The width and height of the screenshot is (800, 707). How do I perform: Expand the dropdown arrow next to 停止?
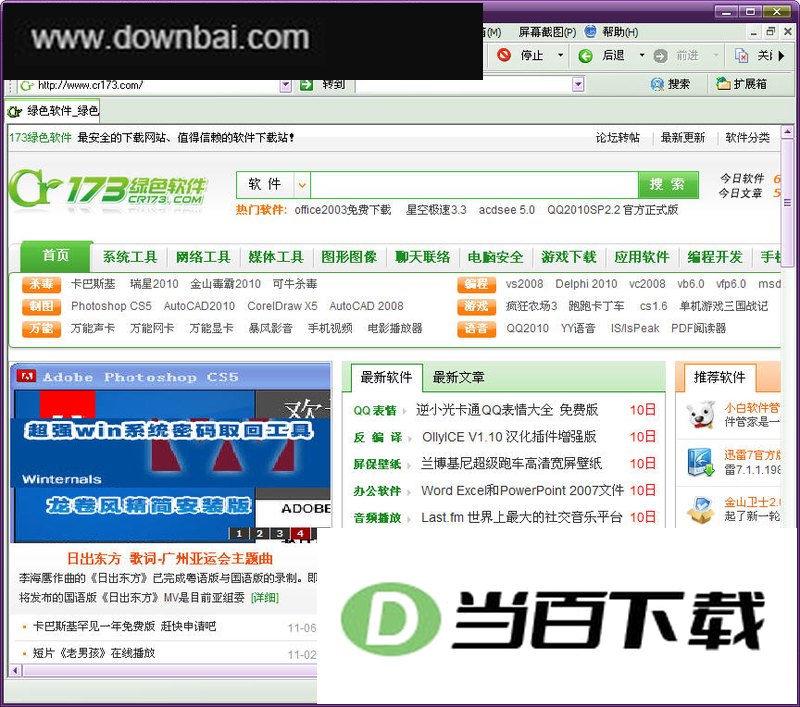560,55
